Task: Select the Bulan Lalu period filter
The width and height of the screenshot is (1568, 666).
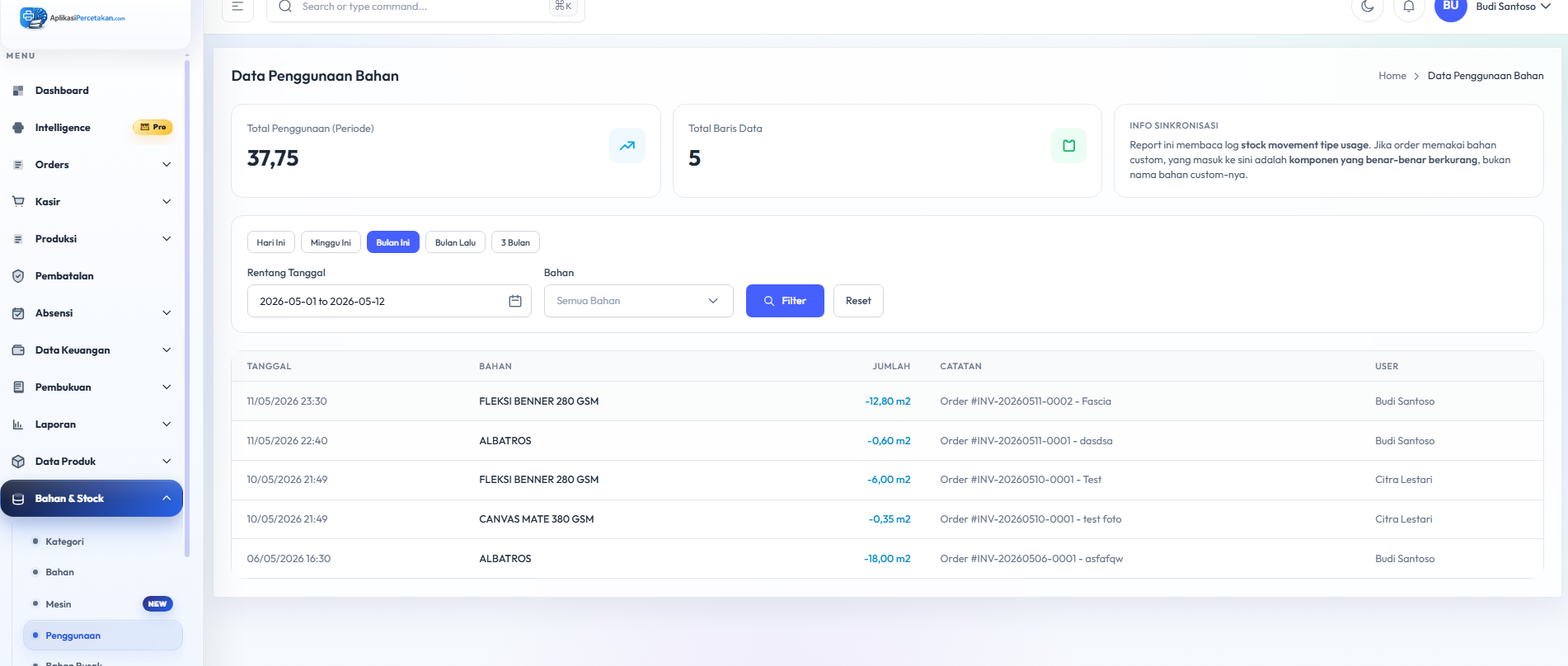Action: coord(455,242)
